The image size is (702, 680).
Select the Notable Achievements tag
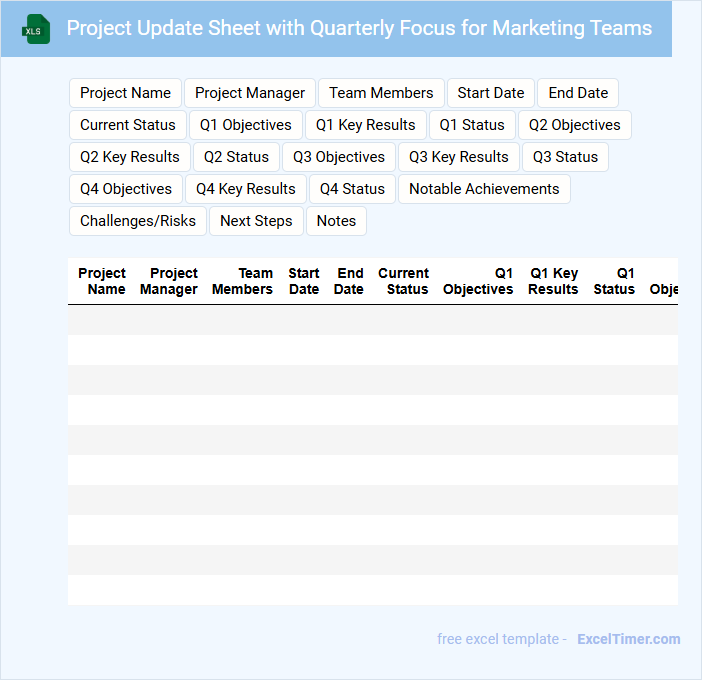[484, 189]
